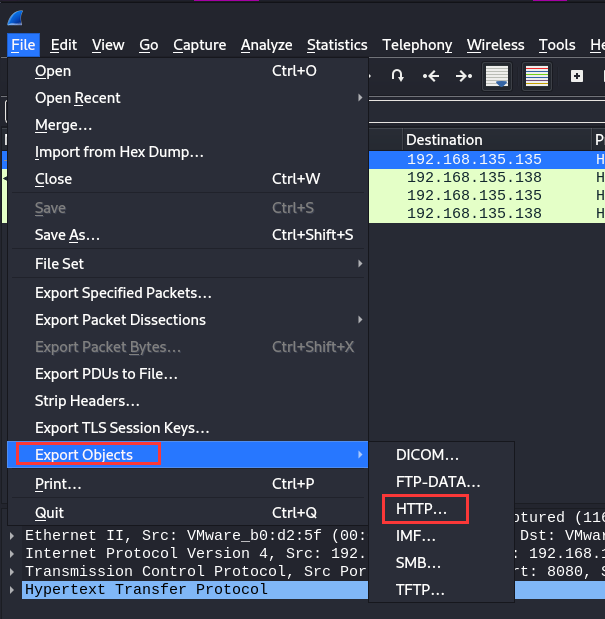The height and width of the screenshot is (619, 605).
Task: Choose DICOM… in Export Objects submenu
Action: [442, 455]
